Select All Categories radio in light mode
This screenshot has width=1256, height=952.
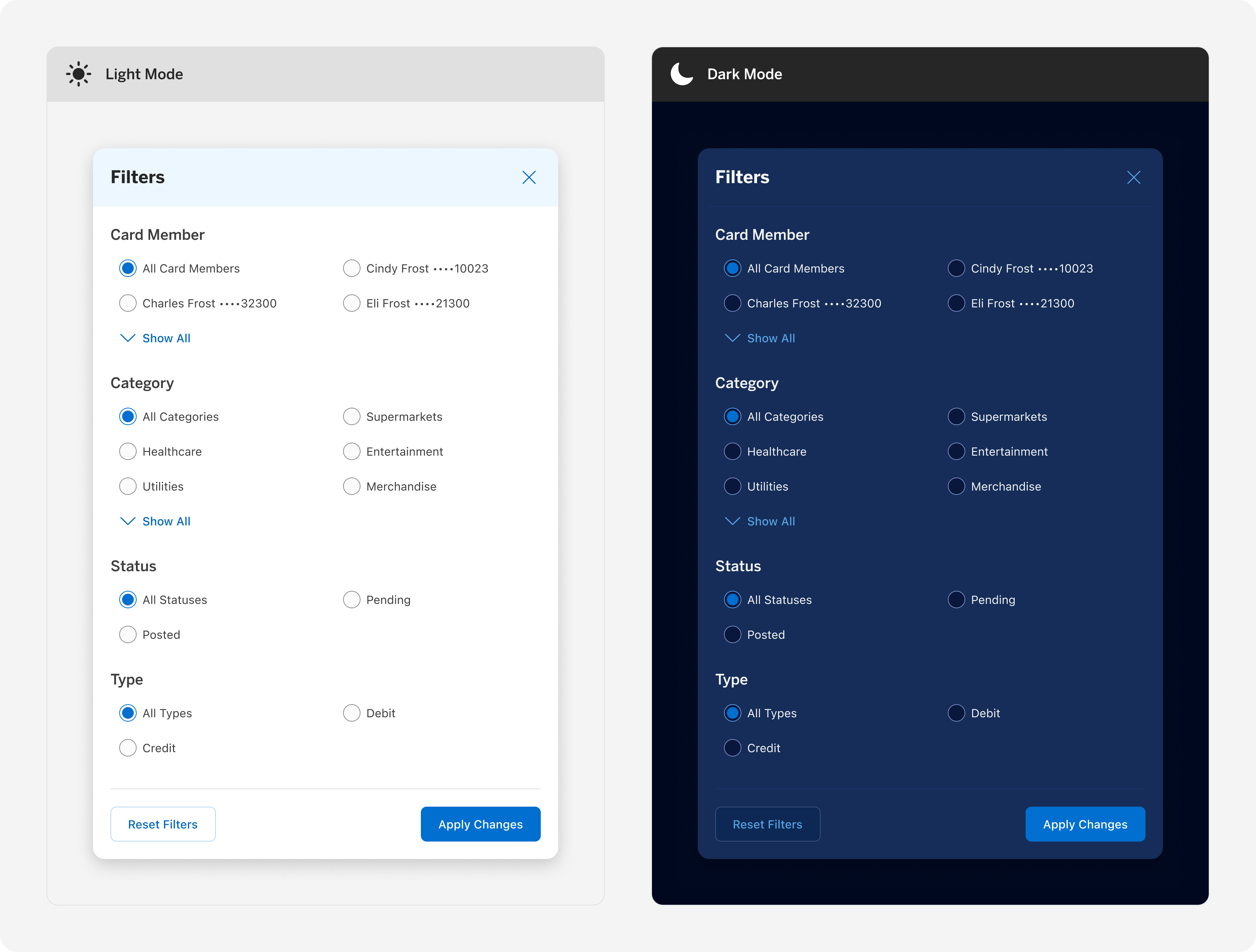coord(128,417)
